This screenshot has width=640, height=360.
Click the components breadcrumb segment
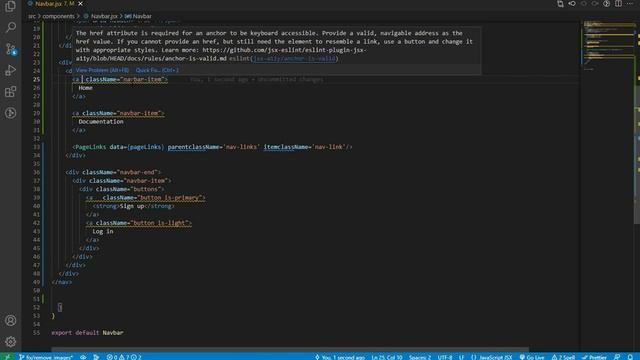click(58, 16)
